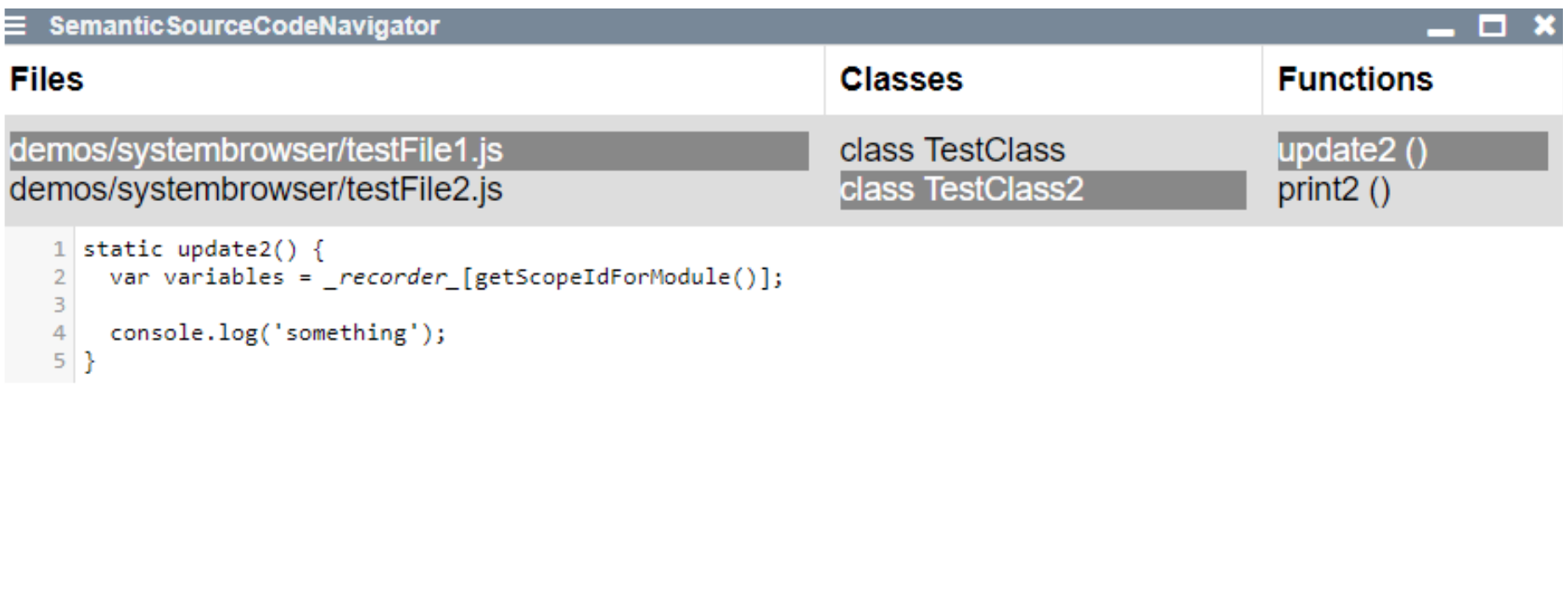Select class TestClass in Classes list
The width and height of the screenshot is (1568, 604).
pyautogui.click(x=952, y=150)
